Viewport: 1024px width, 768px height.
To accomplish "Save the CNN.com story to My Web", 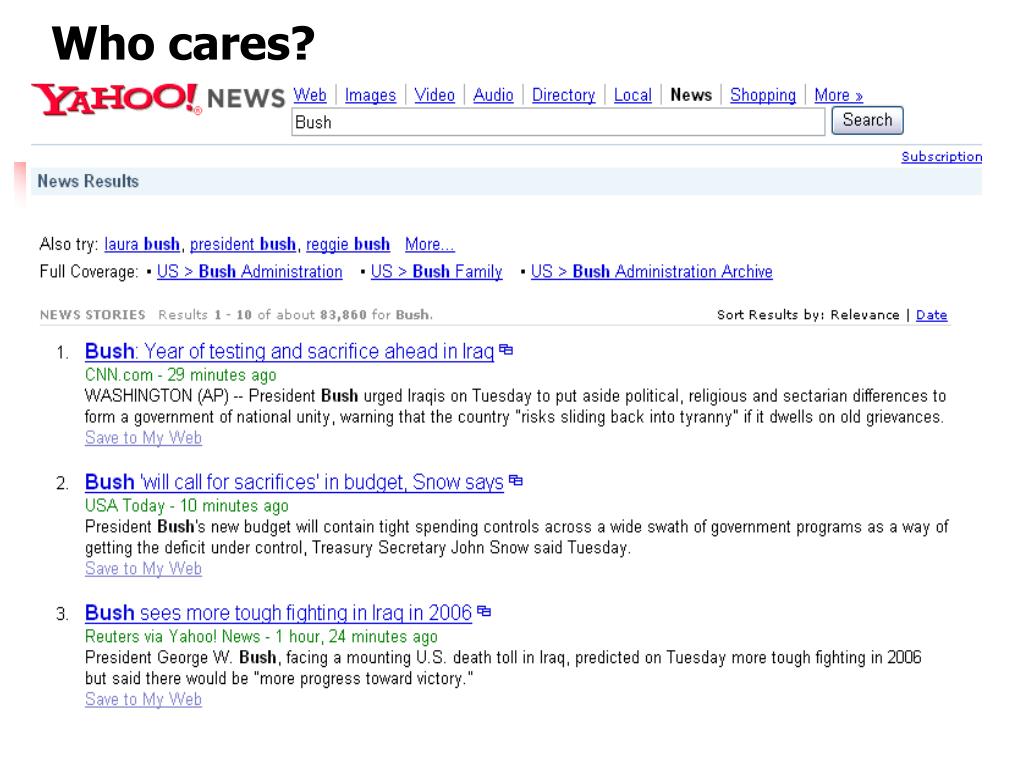I will click(x=143, y=438).
